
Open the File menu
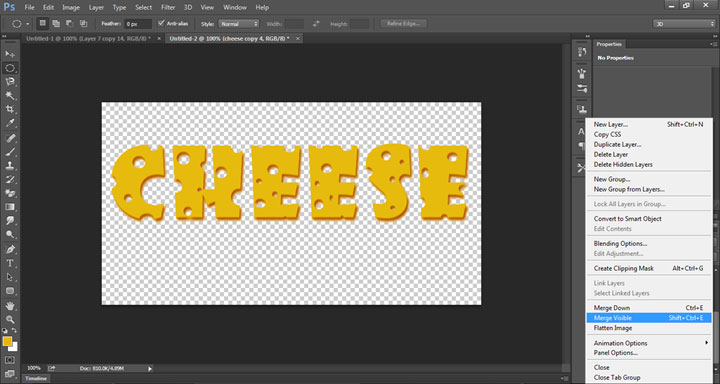[29, 7]
